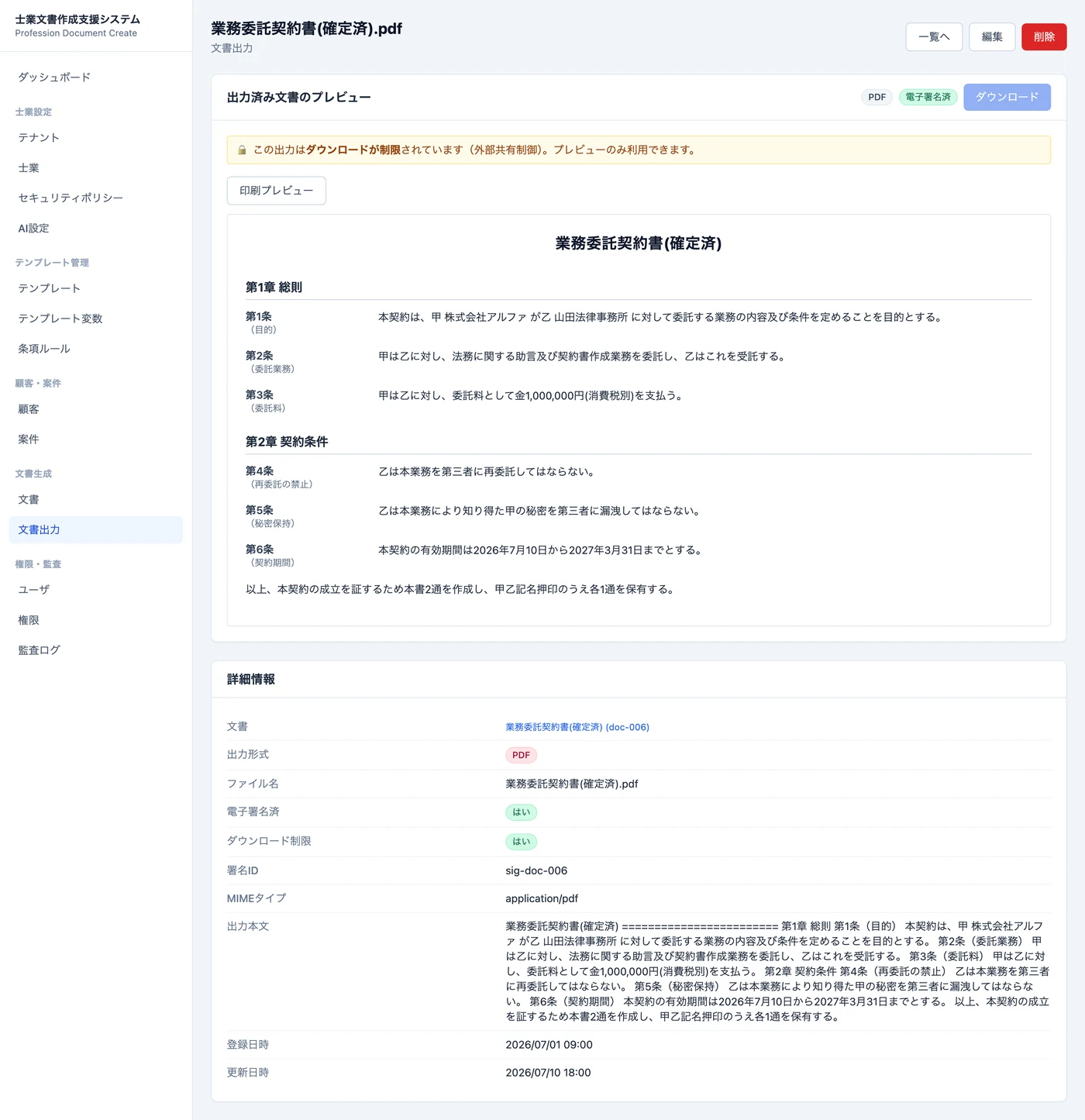Click the 士業文書作成支援システム app title

coord(77,19)
